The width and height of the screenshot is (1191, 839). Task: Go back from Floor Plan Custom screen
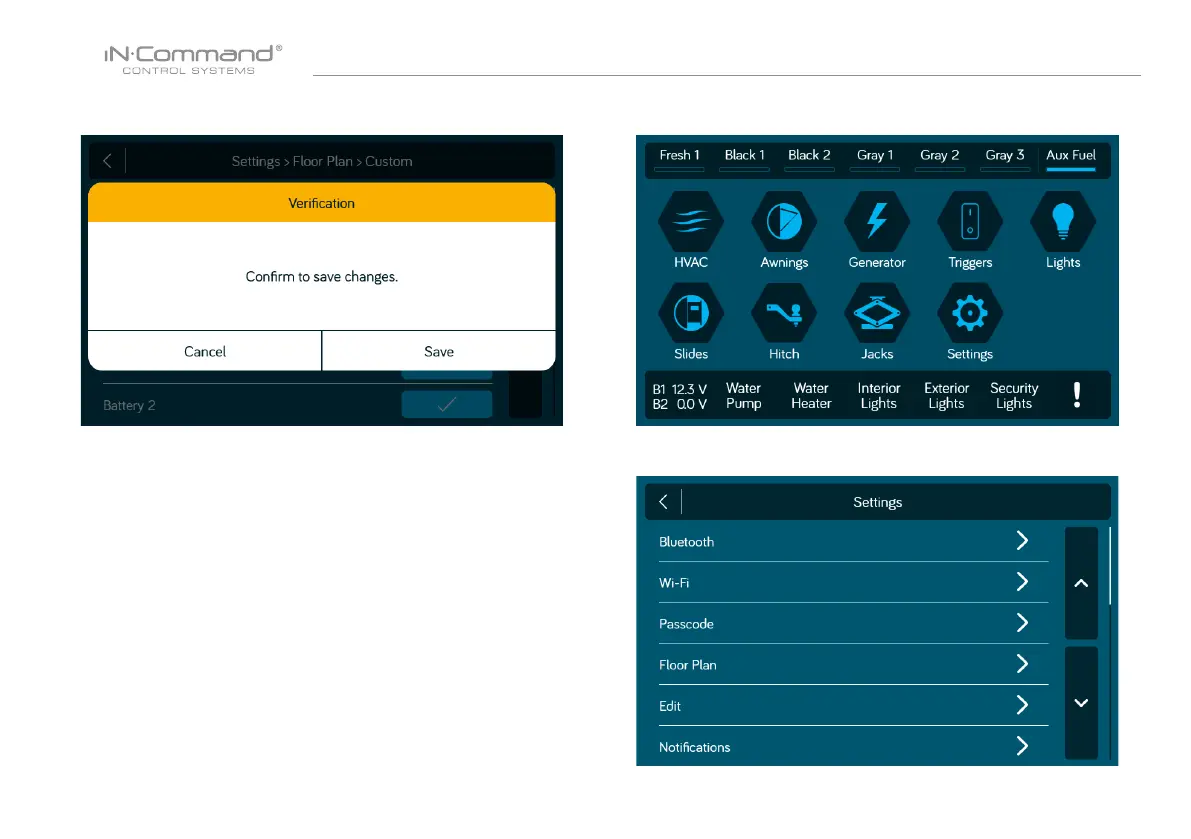107,161
